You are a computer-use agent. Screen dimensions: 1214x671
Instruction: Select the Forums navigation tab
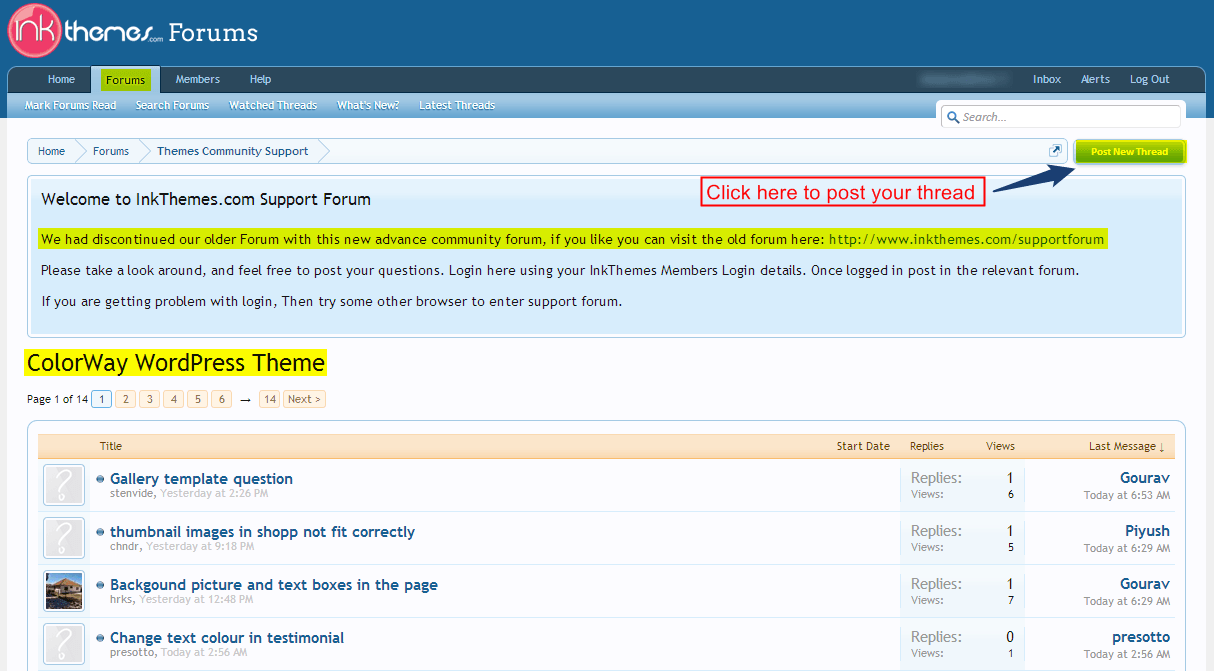coord(126,80)
